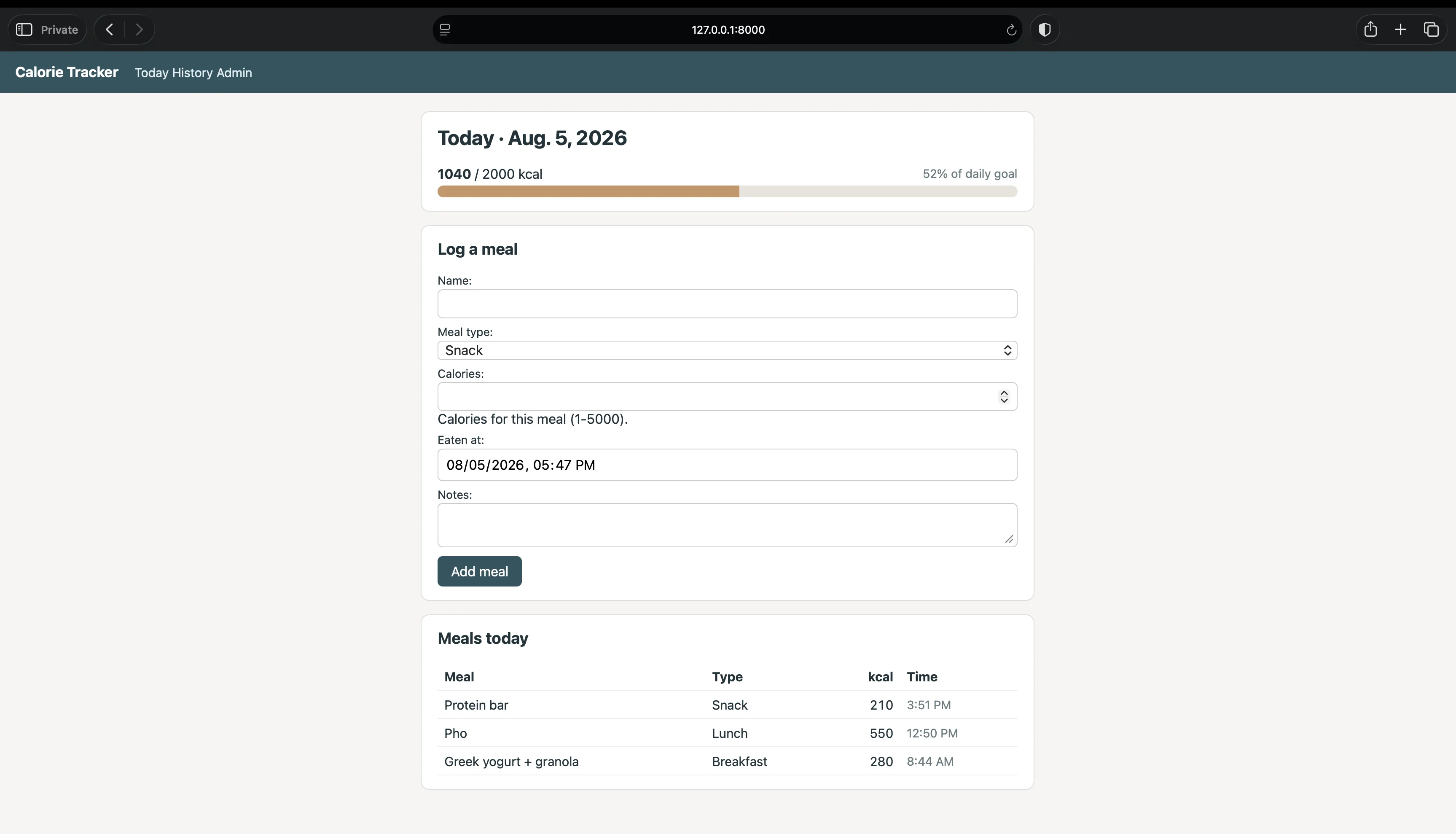The height and width of the screenshot is (834, 1456).
Task: Focus the Name input field
Action: [x=727, y=304]
